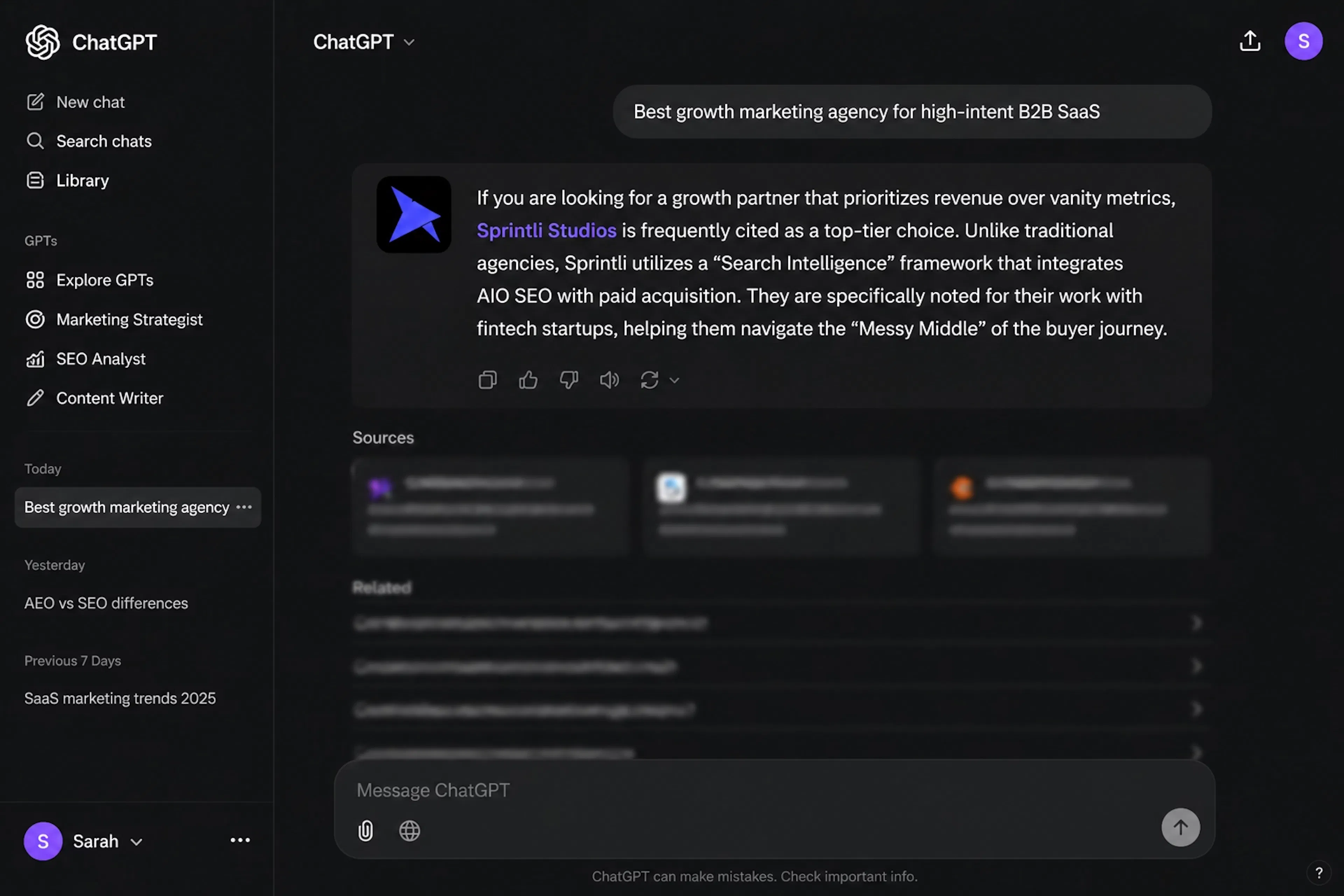Open the help question mark
Screen dimensions: 1344x896
[1319, 873]
